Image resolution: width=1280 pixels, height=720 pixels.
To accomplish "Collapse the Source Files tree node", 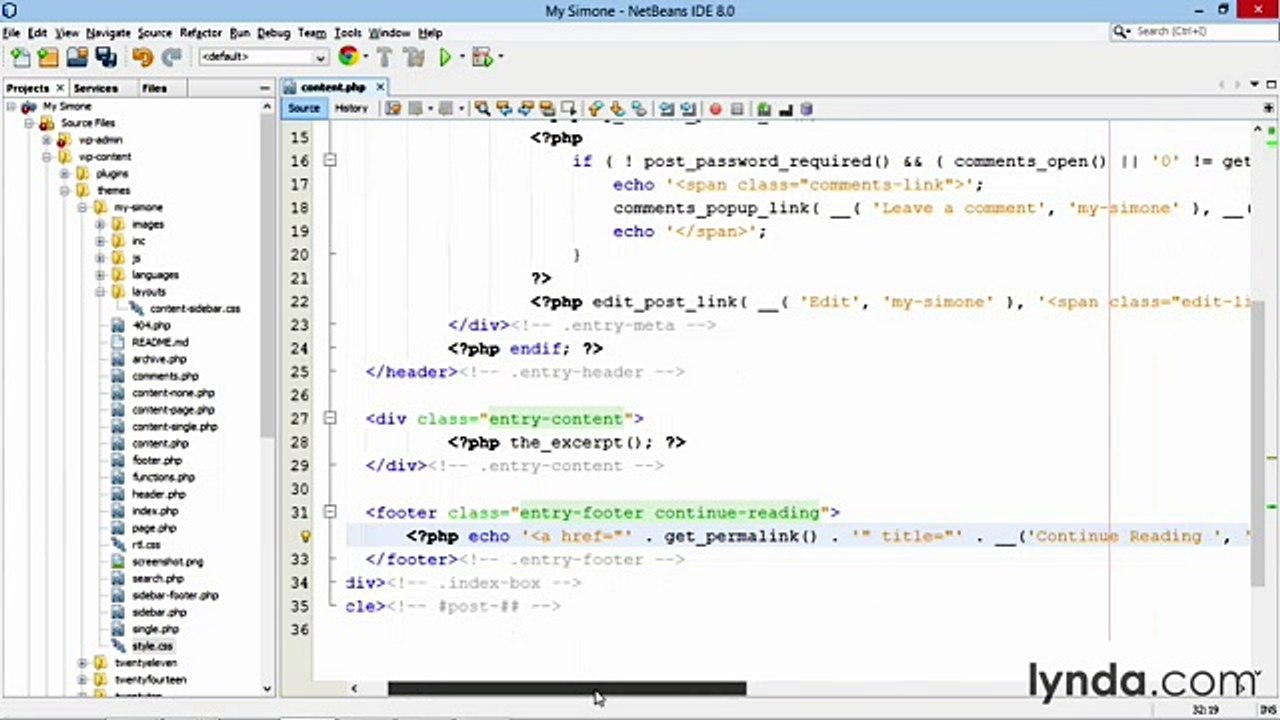I will [x=30, y=123].
